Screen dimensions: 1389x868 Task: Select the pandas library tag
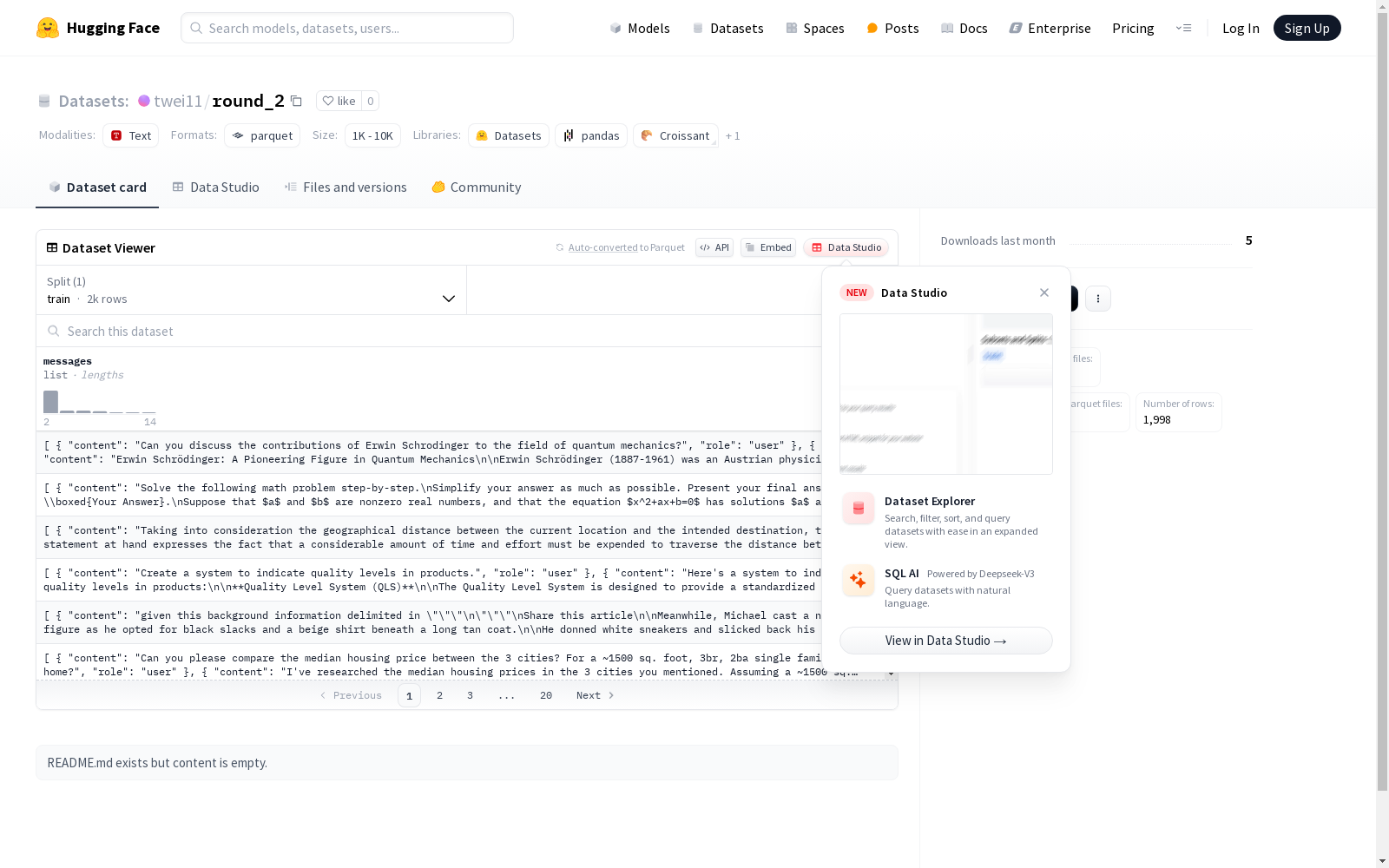pyautogui.click(x=591, y=135)
